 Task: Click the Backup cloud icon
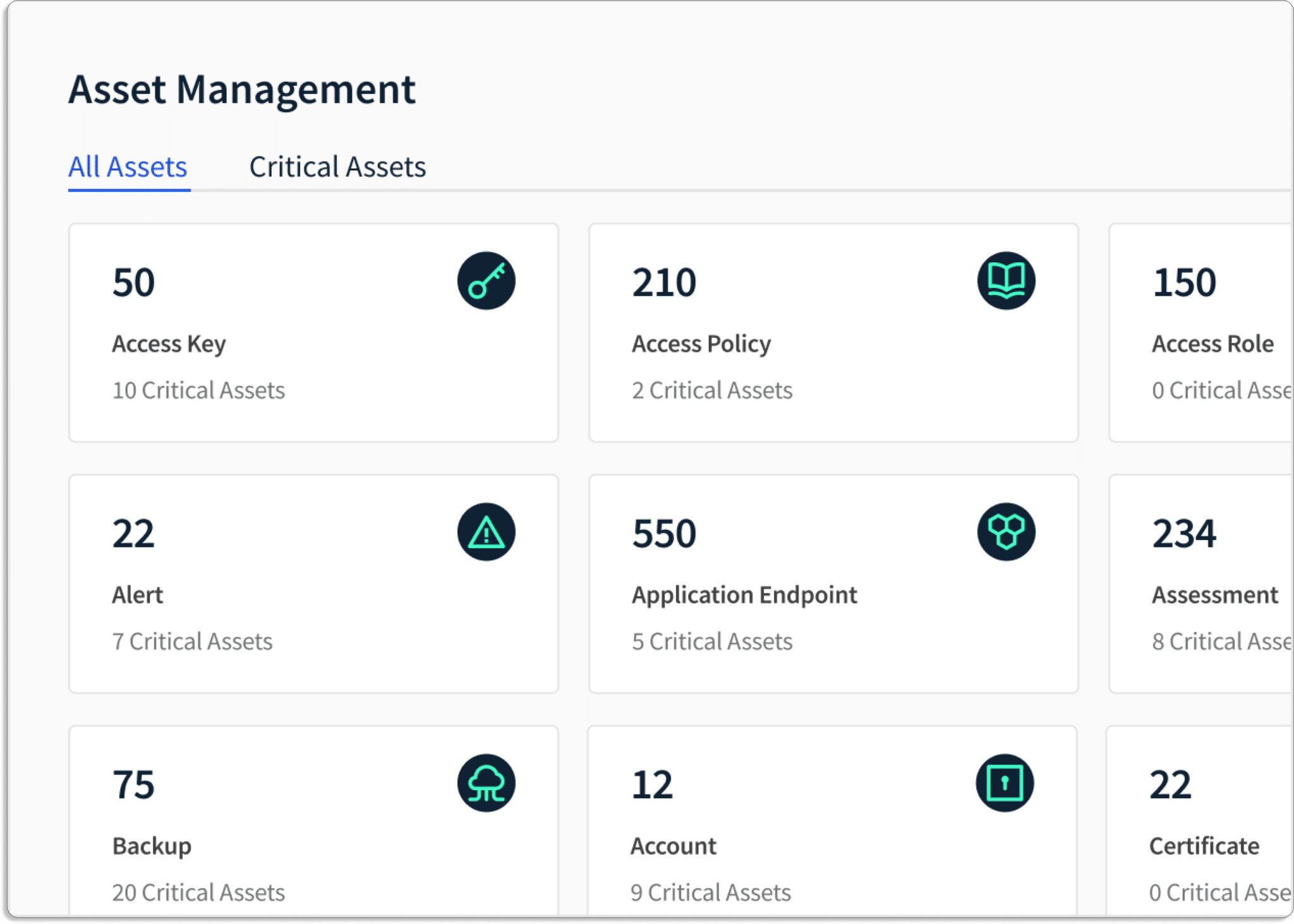click(486, 783)
